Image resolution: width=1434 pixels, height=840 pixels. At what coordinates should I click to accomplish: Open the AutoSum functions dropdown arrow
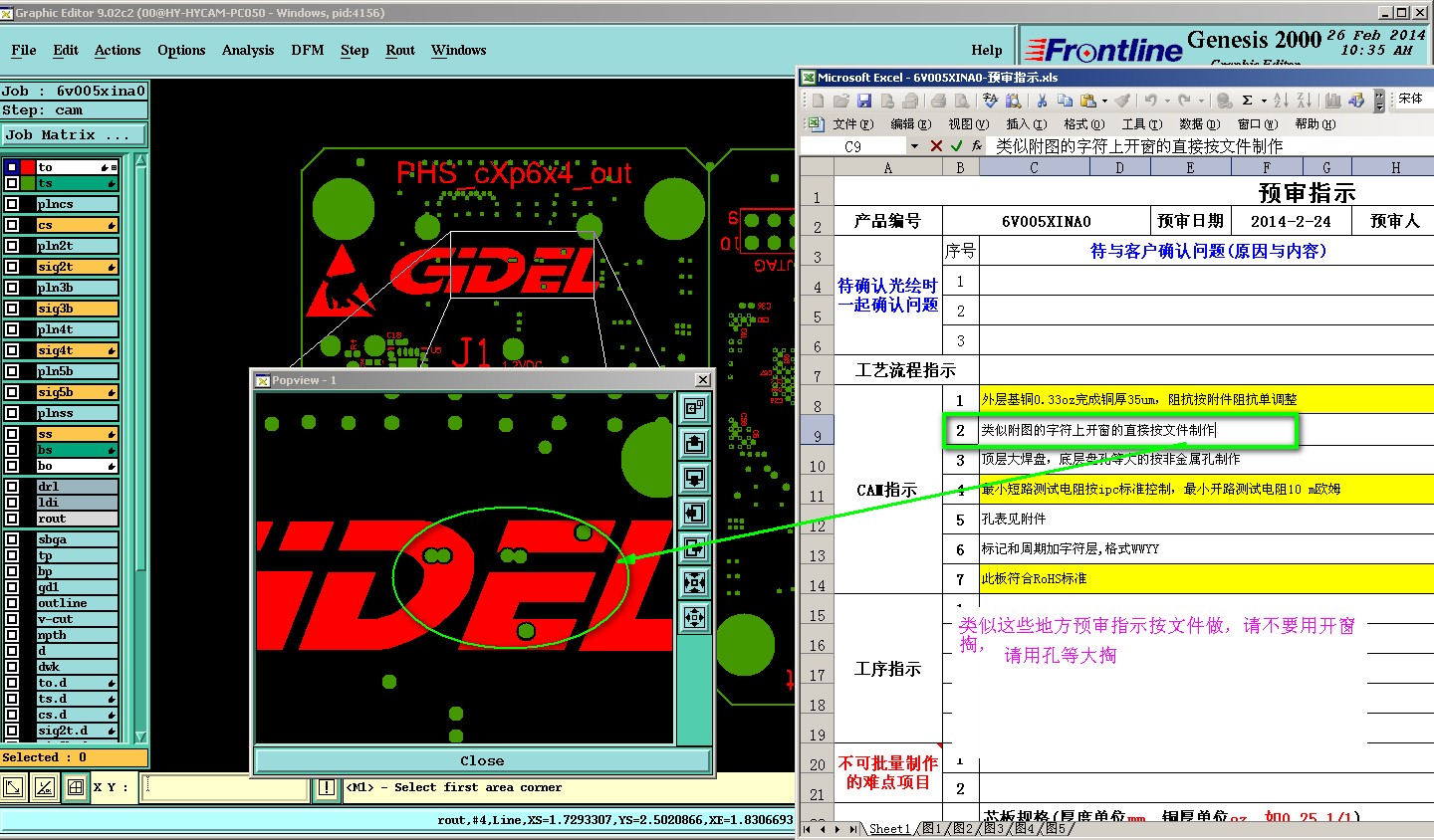click(1263, 101)
